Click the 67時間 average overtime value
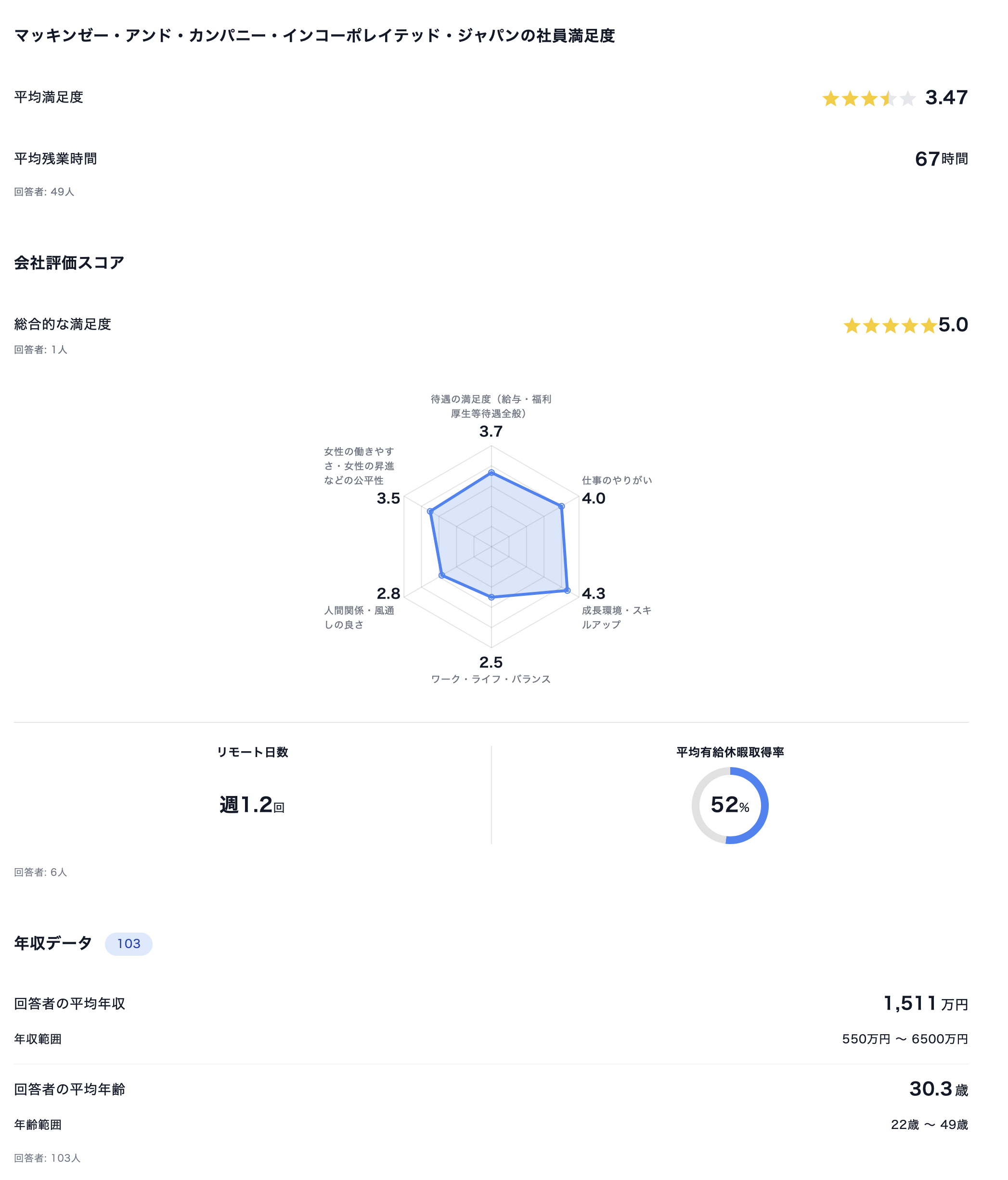 point(942,159)
